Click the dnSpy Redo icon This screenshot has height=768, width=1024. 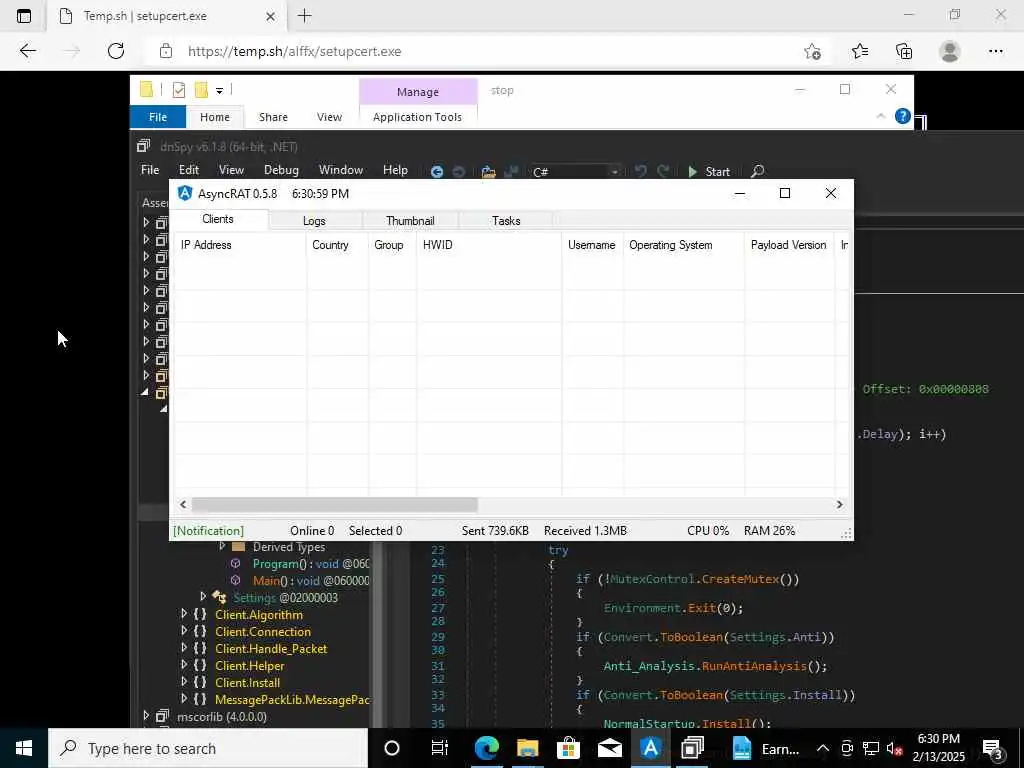tap(664, 171)
